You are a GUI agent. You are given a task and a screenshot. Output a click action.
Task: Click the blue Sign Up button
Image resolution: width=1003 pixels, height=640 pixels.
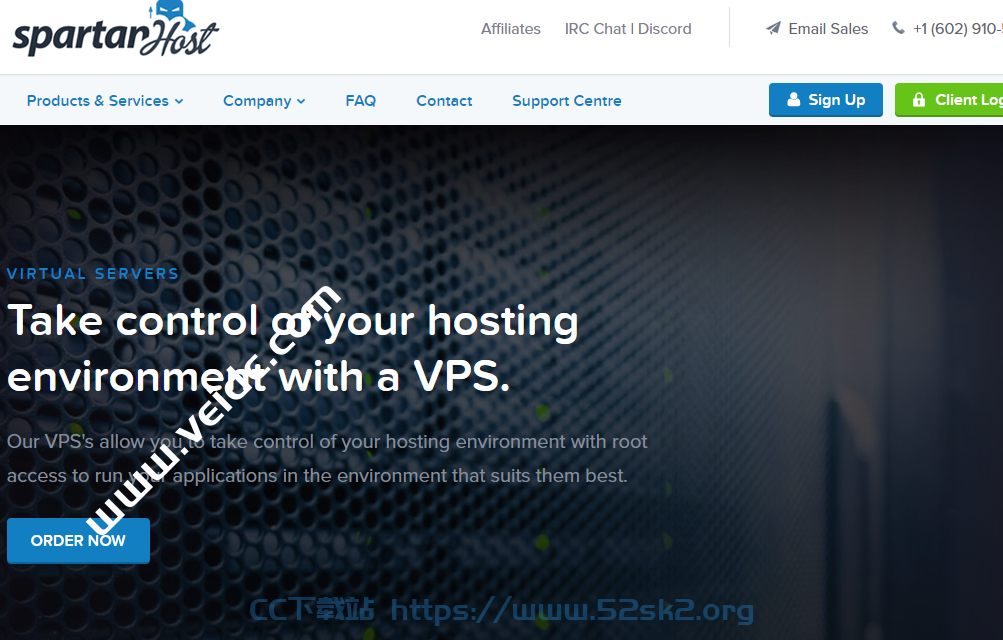826,100
